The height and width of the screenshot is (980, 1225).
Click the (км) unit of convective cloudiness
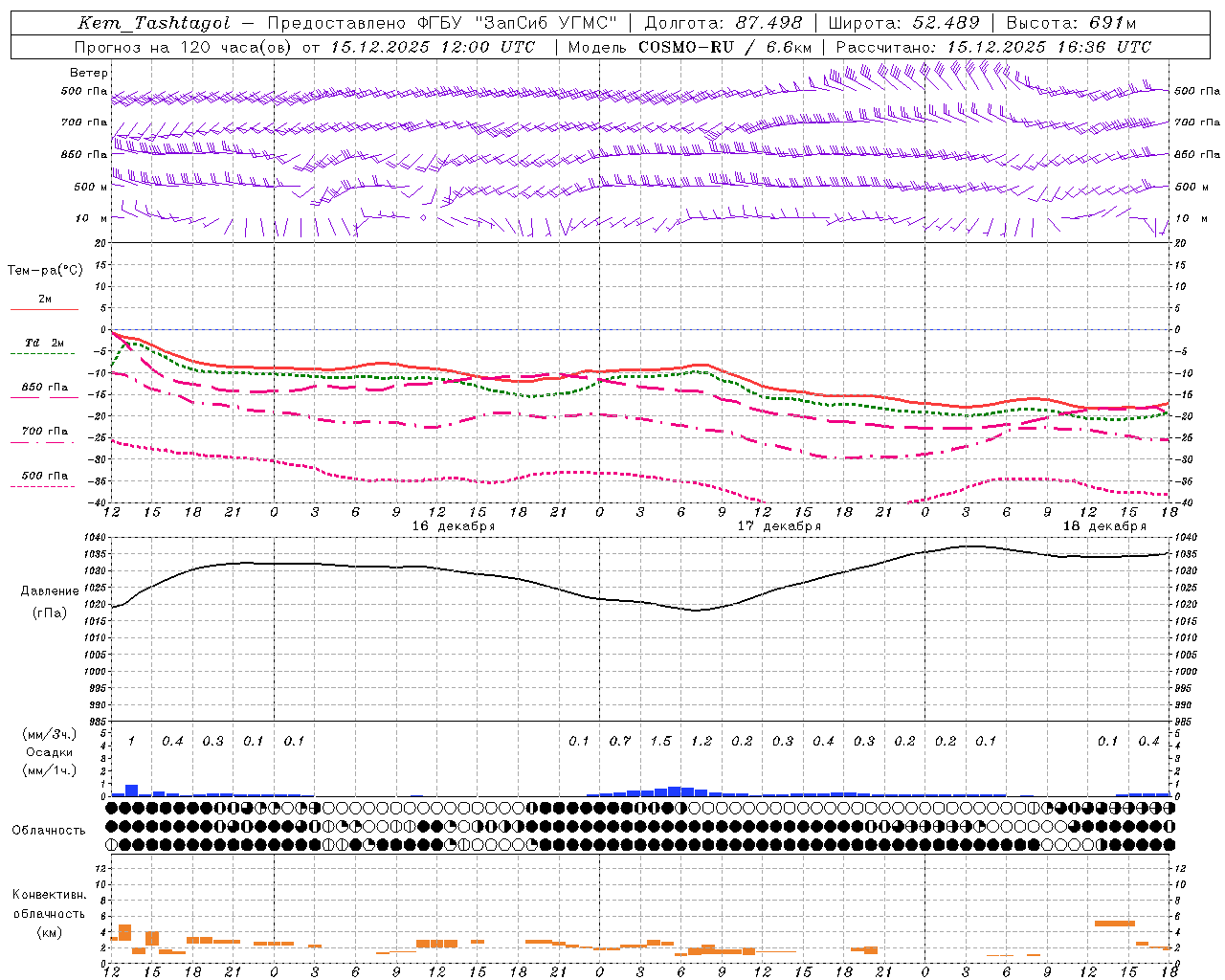[x=49, y=932]
